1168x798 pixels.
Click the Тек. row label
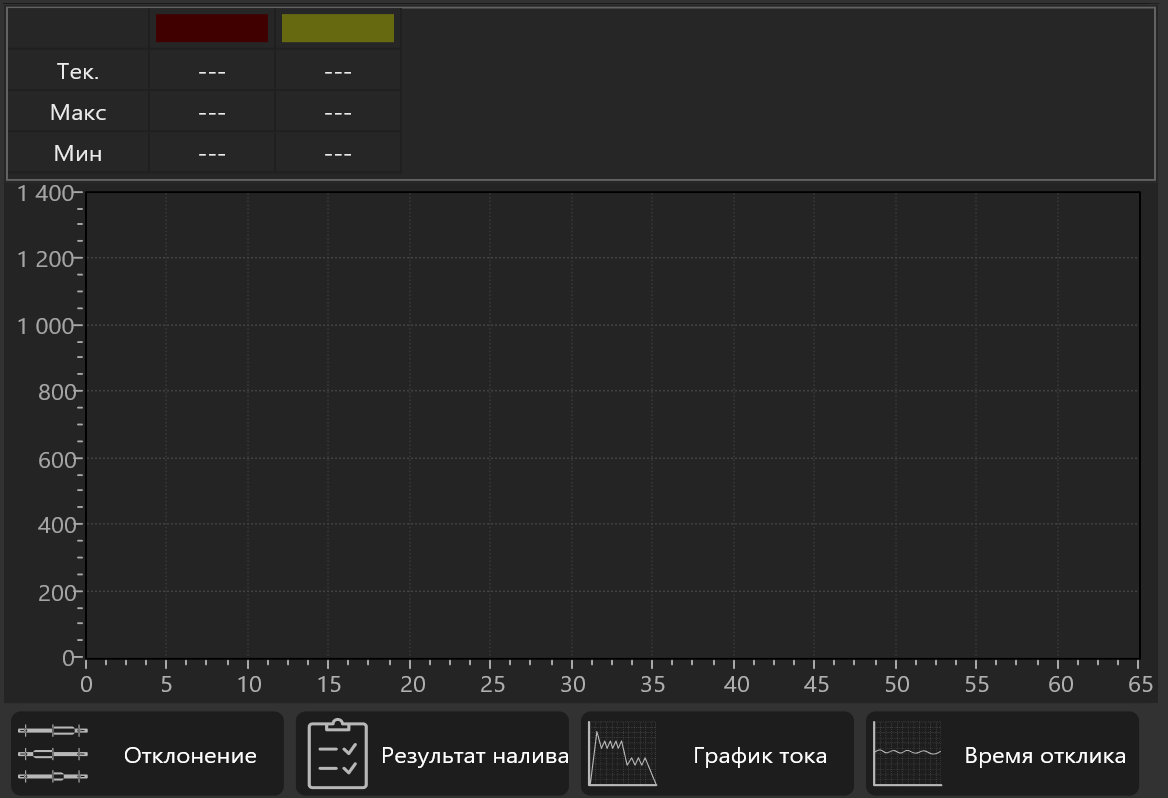pyautogui.click(x=77, y=71)
